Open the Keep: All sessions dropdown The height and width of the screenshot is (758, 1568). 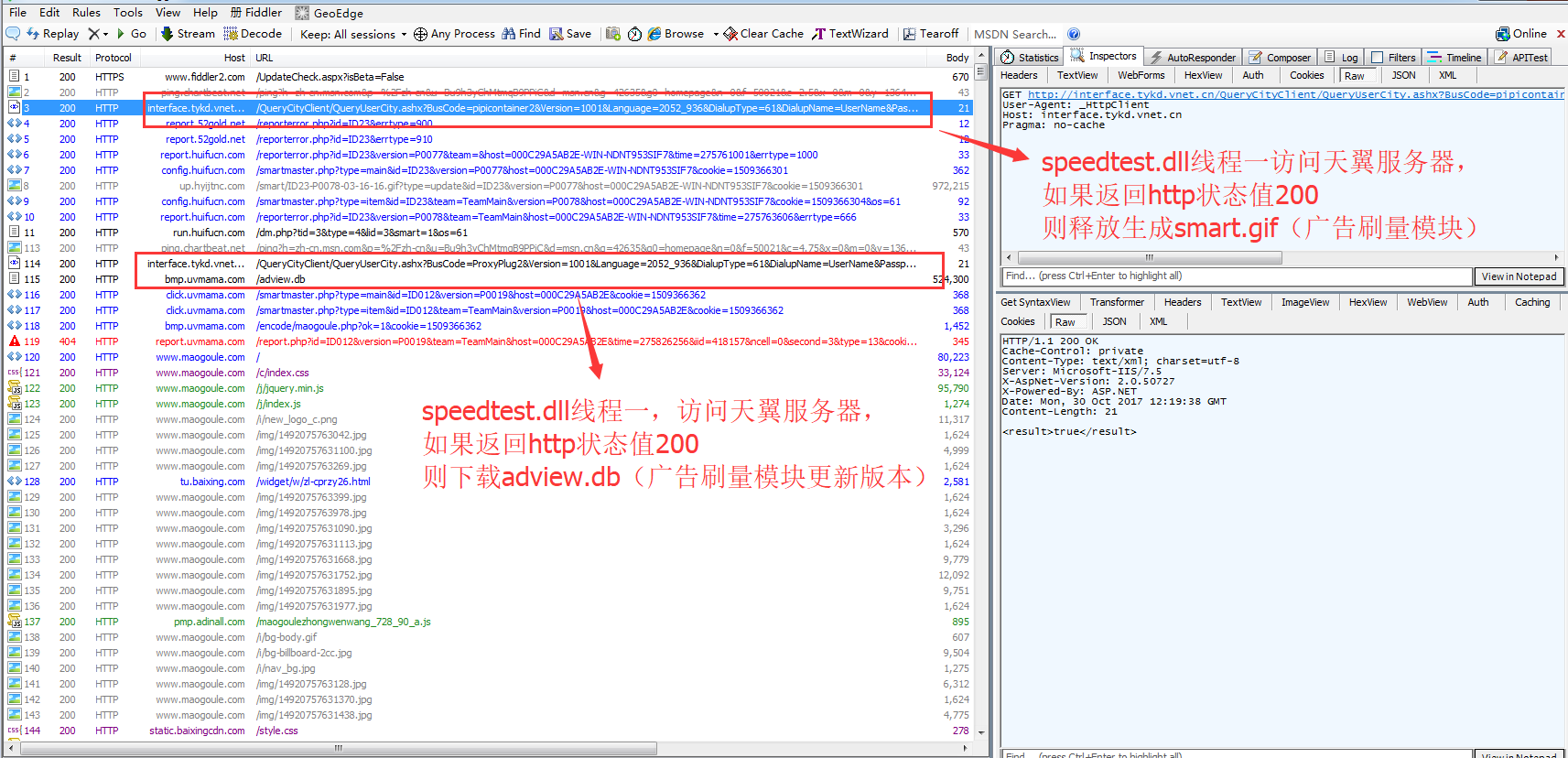(353, 34)
